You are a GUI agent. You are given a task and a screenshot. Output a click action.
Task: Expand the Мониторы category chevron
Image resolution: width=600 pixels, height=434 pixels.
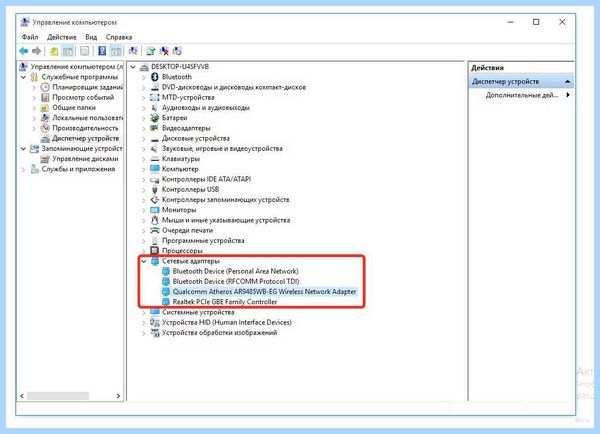pyautogui.click(x=144, y=210)
